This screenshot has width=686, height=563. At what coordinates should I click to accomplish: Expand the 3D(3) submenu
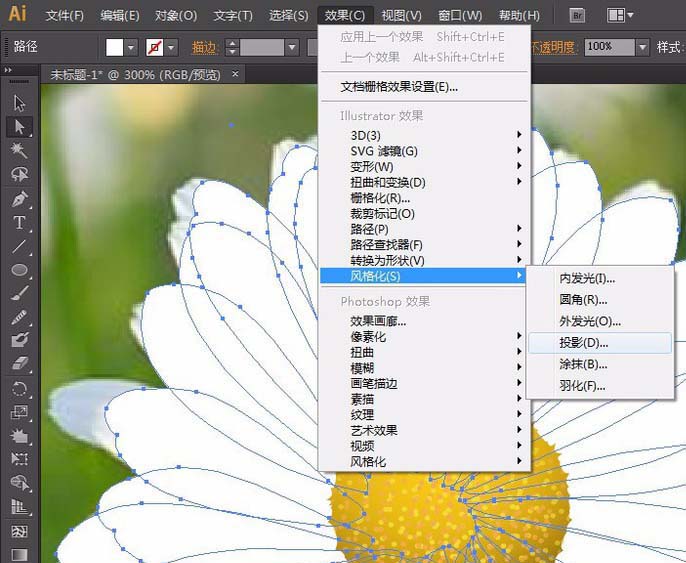[x=424, y=135]
